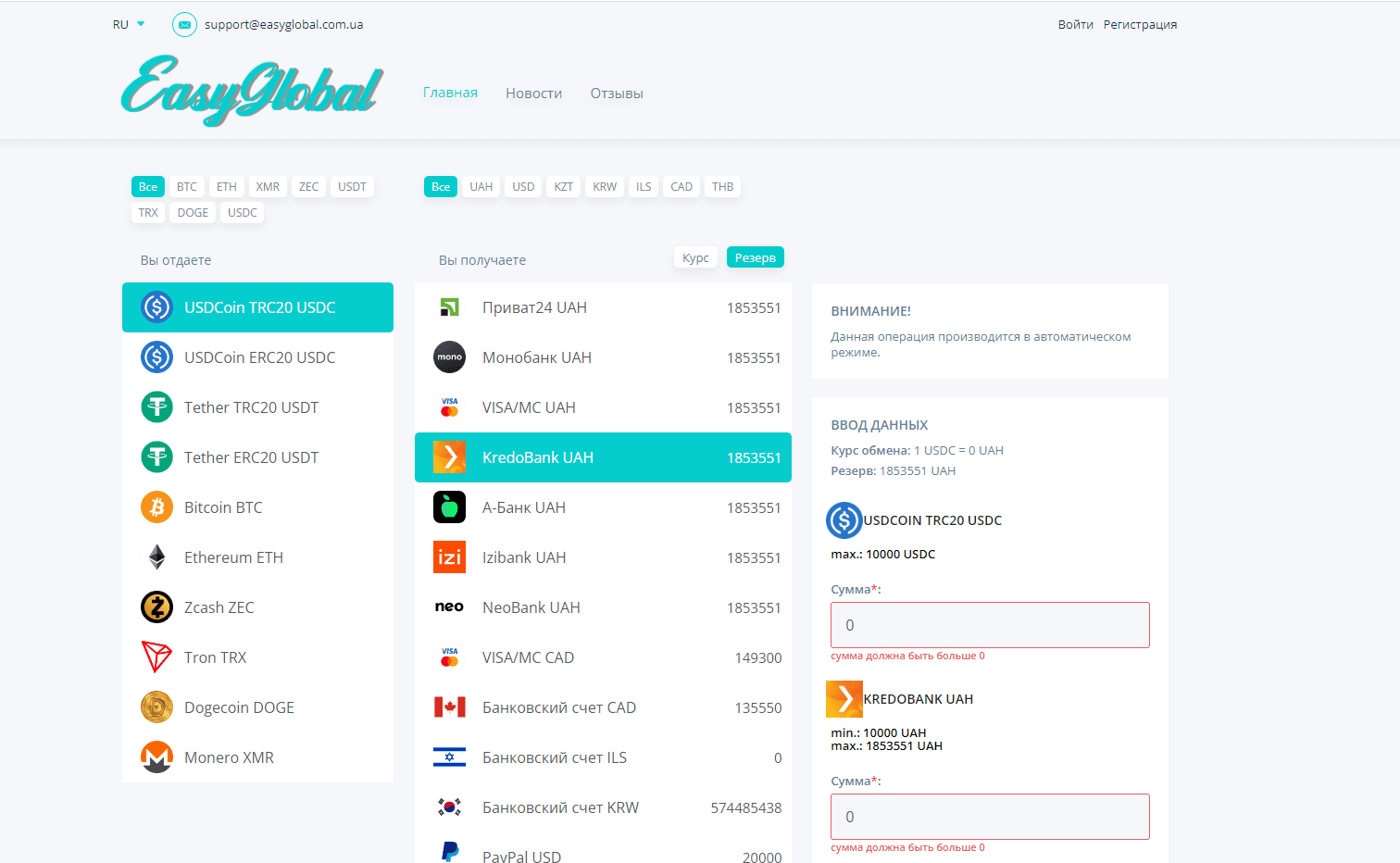1400x863 pixels.
Task: Click the VISA/MC UAH card icon
Action: [x=449, y=406]
